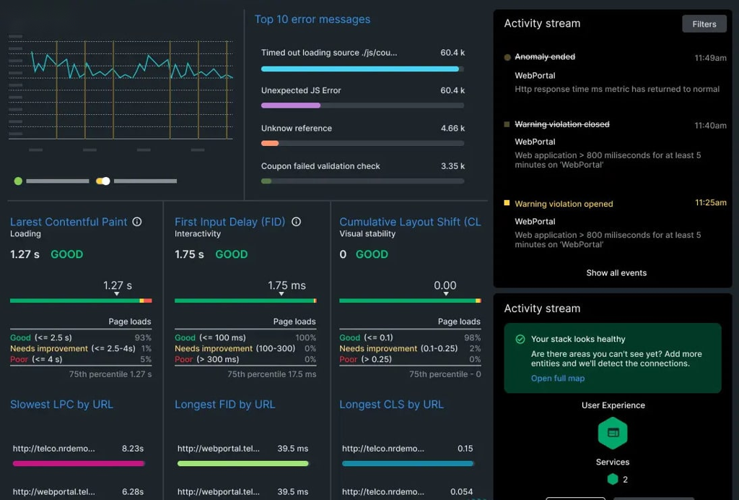Screen dimensions: 739x500
Task: Open the Filters button in Activity stream
Action: 704,24
